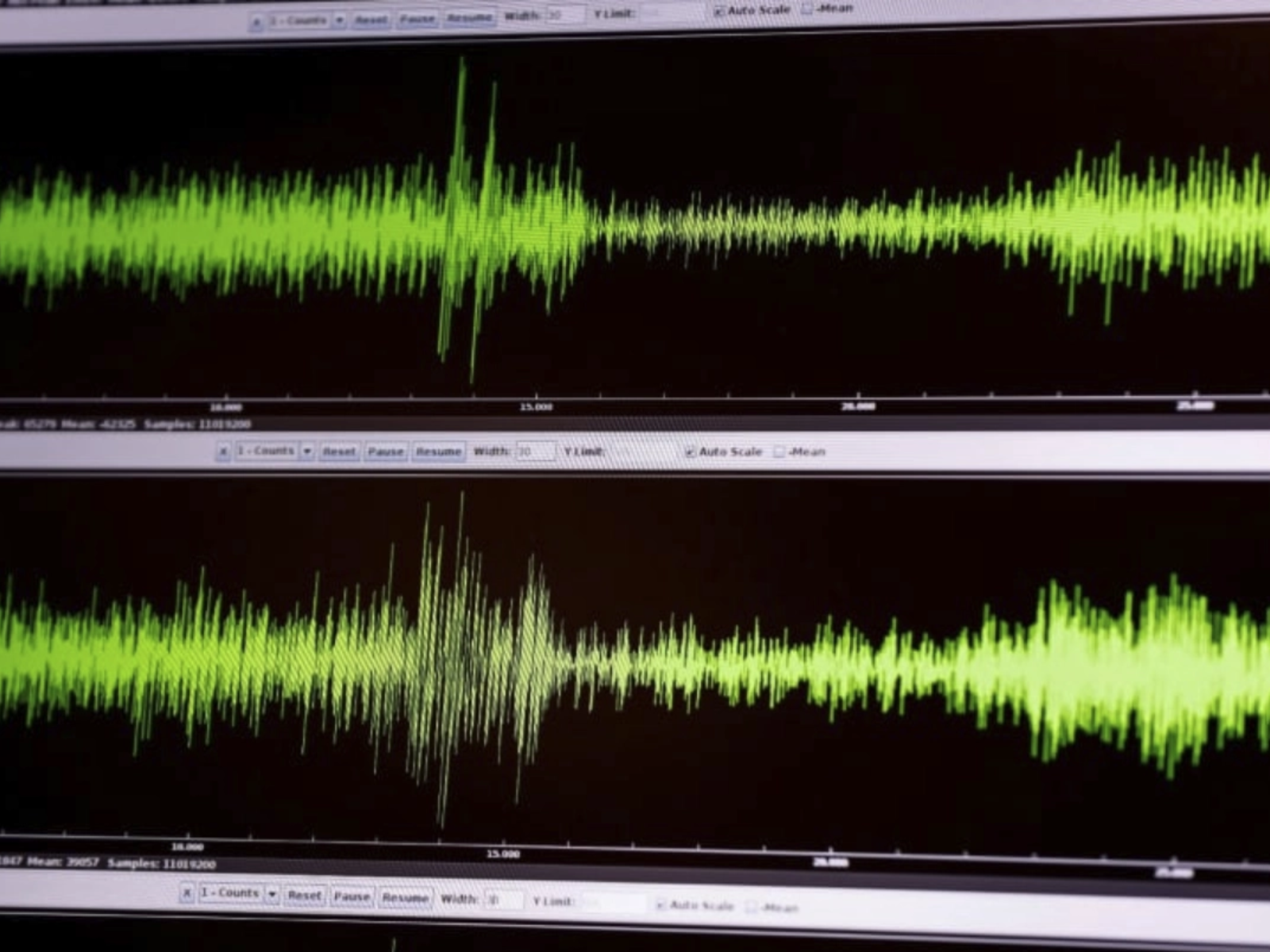The height and width of the screenshot is (952, 1270).
Task: Close the first waveform panel with X
Action: click(x=256, y=22)
